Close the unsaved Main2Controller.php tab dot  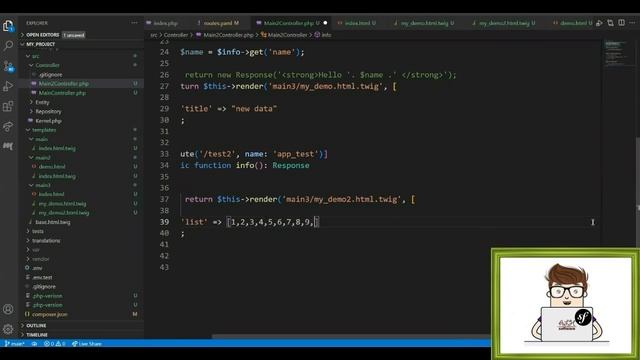(x=325, y=23)
